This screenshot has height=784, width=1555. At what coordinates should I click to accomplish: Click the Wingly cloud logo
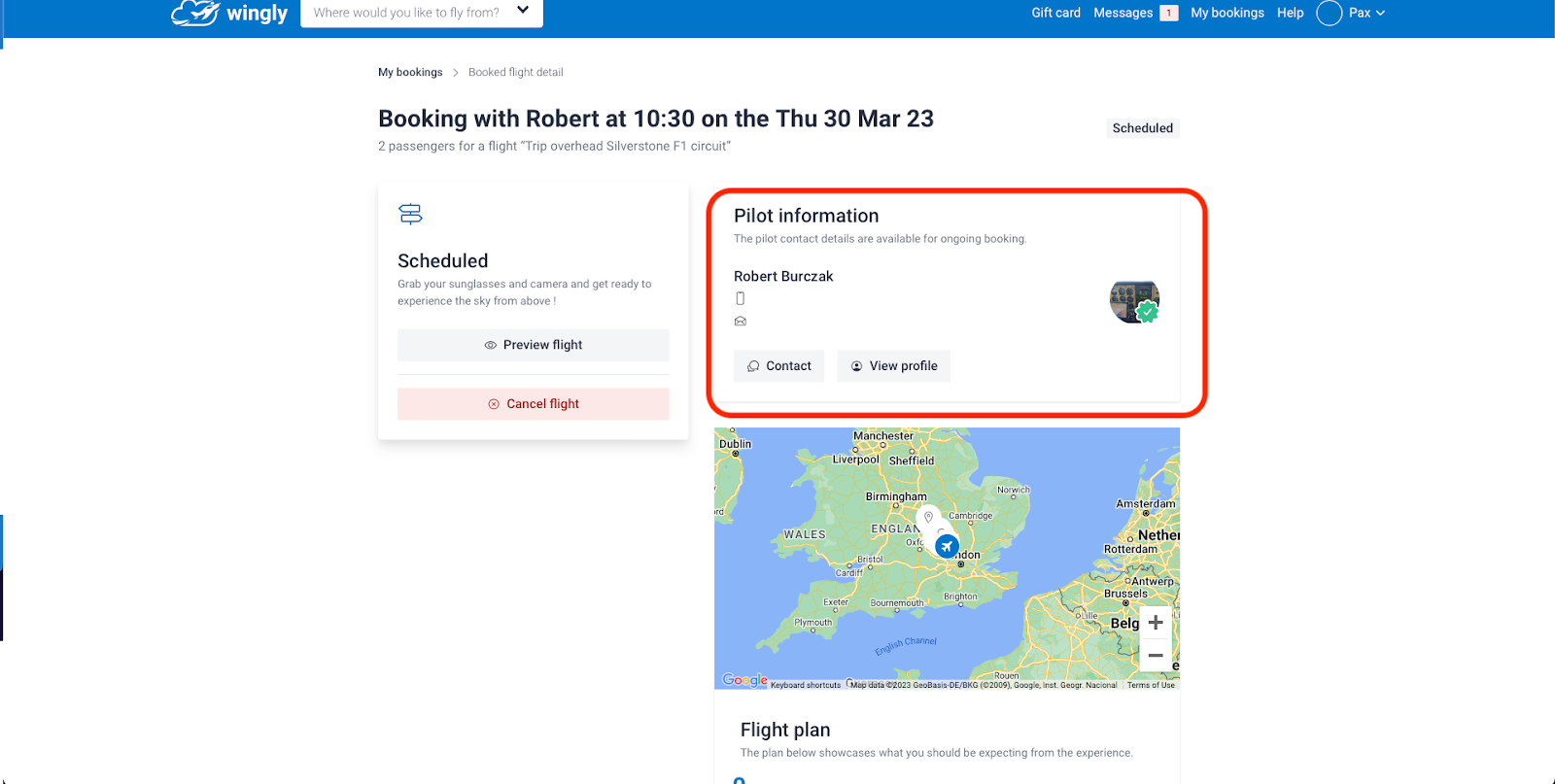coord(194,13)
